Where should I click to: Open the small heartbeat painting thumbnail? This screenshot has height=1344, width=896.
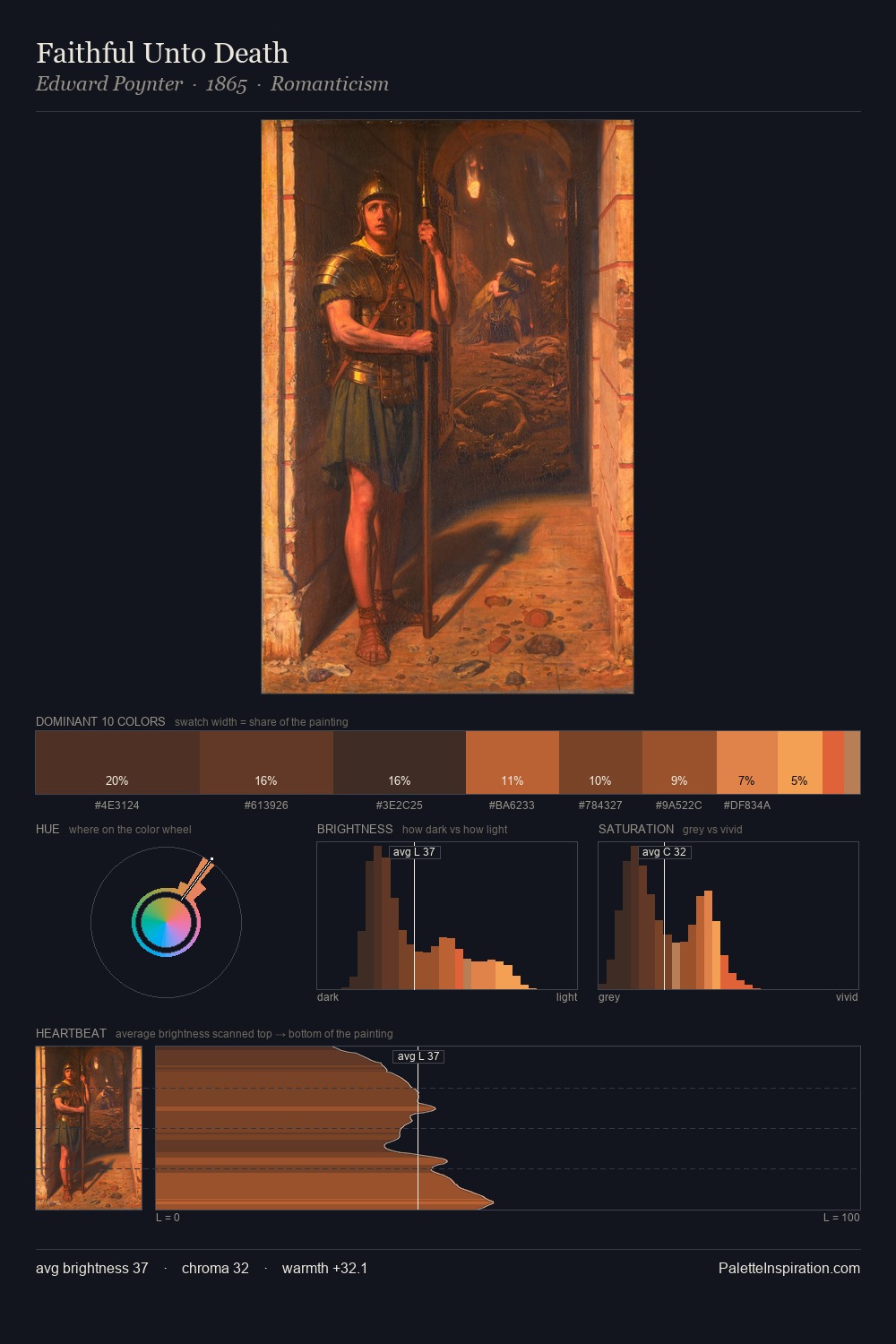[x=89, y=1128]
